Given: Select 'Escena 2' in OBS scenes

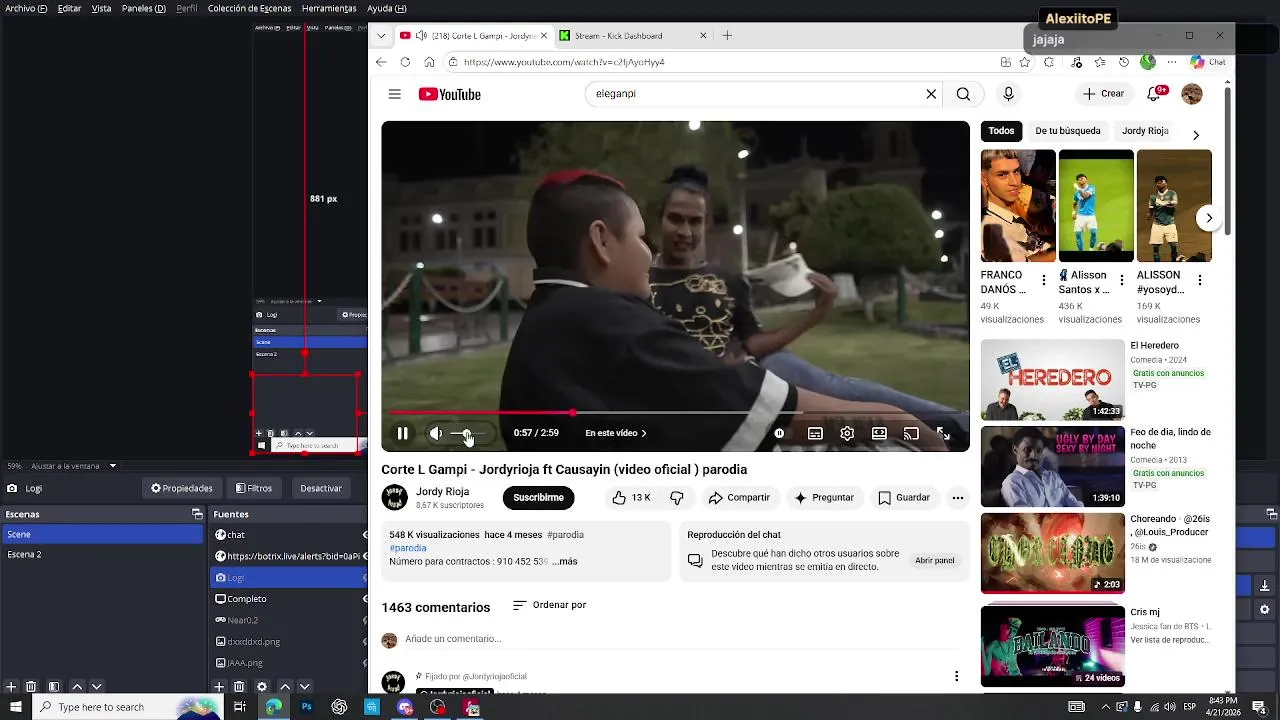Looking at the screenshot, I should tap(102, 554).
